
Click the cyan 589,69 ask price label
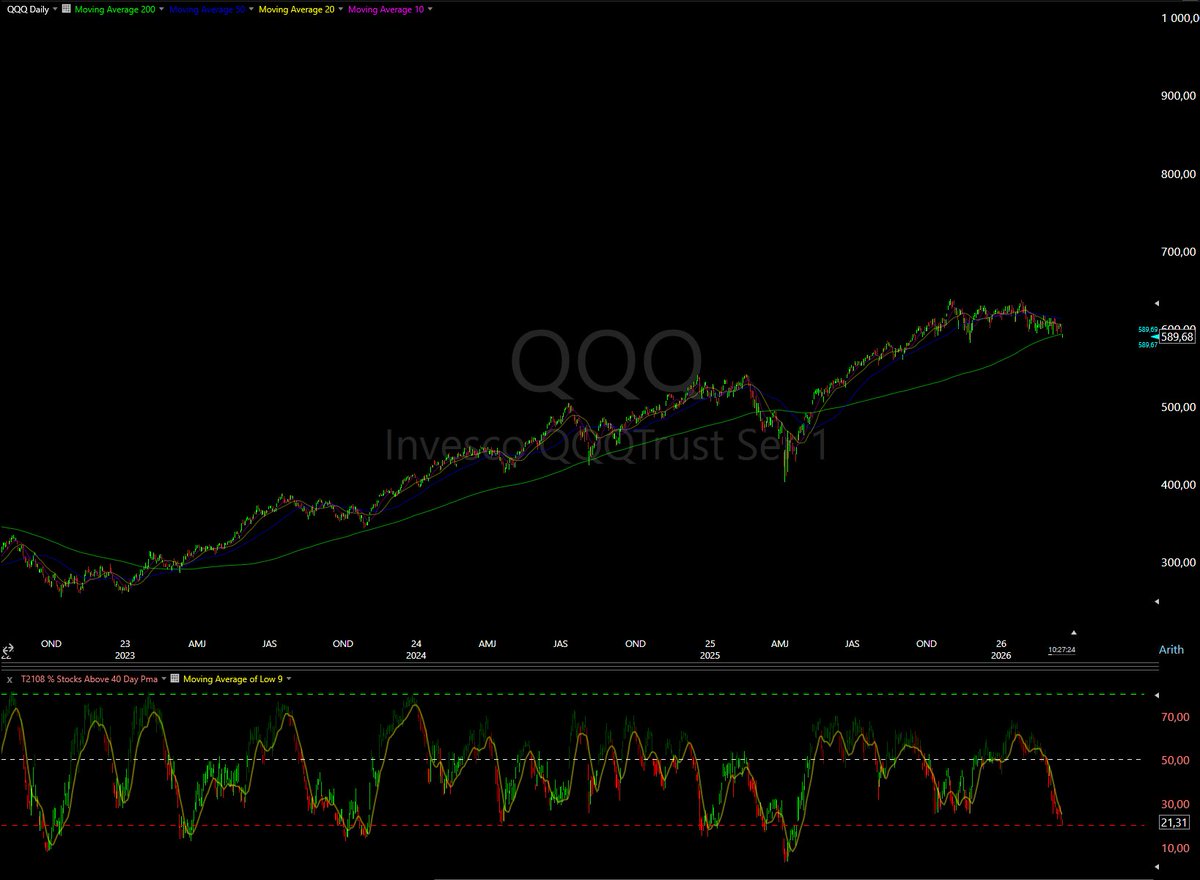1147,329
